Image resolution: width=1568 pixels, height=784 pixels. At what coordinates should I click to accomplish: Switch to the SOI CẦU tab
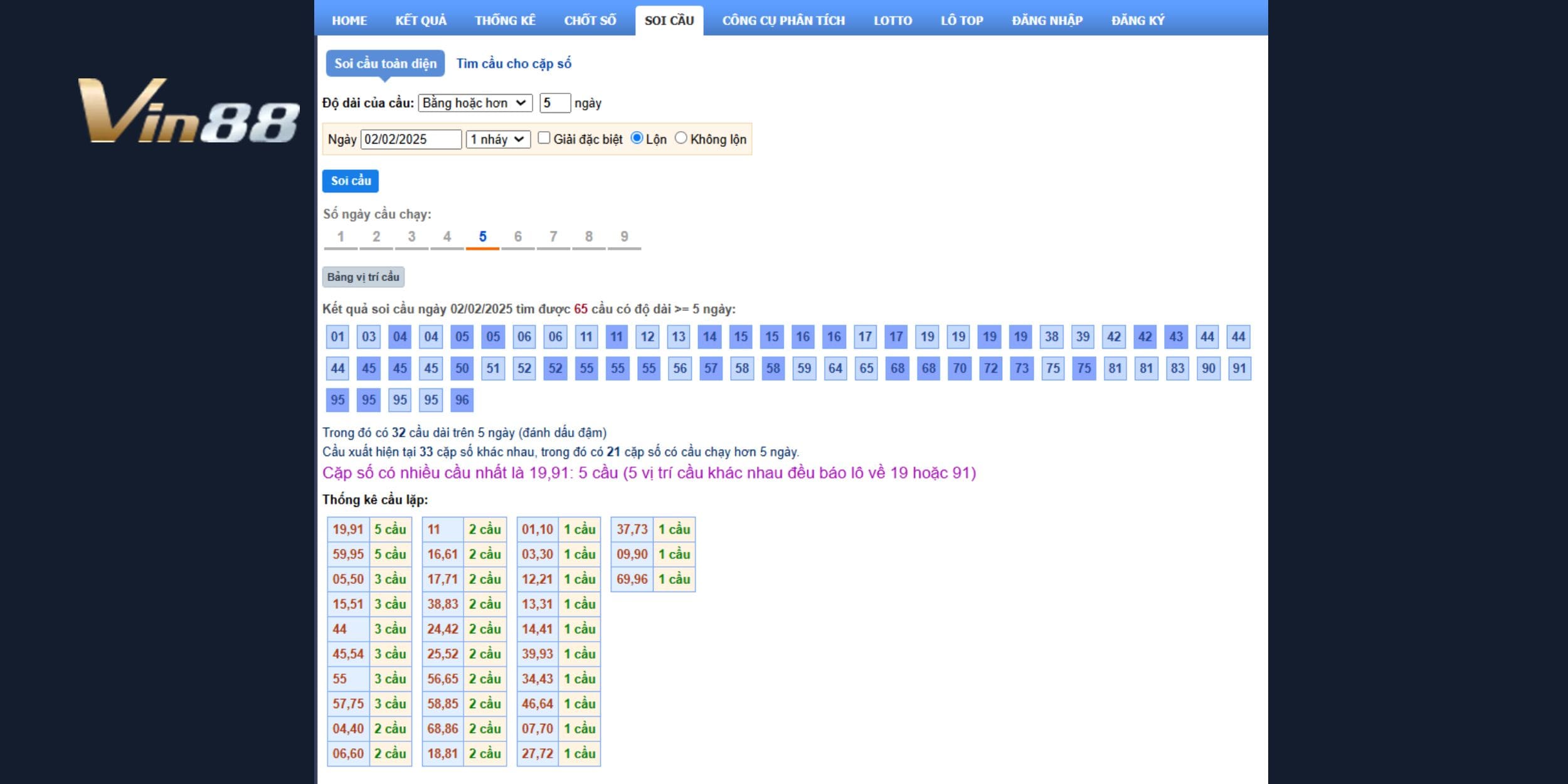coord(669,21)
